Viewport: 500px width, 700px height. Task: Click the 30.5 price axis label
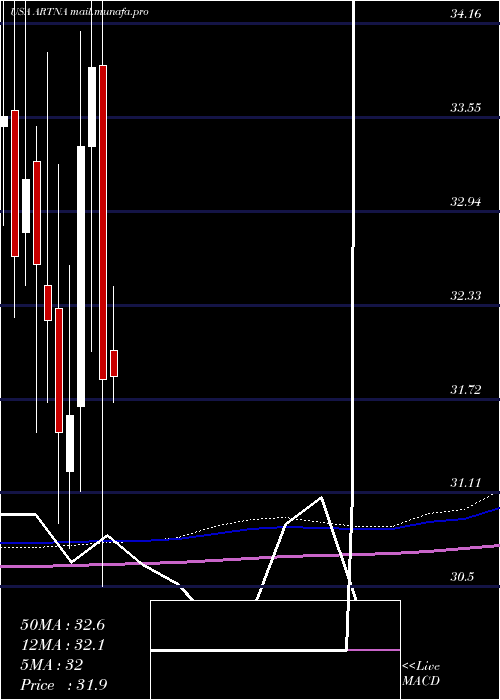462,577
